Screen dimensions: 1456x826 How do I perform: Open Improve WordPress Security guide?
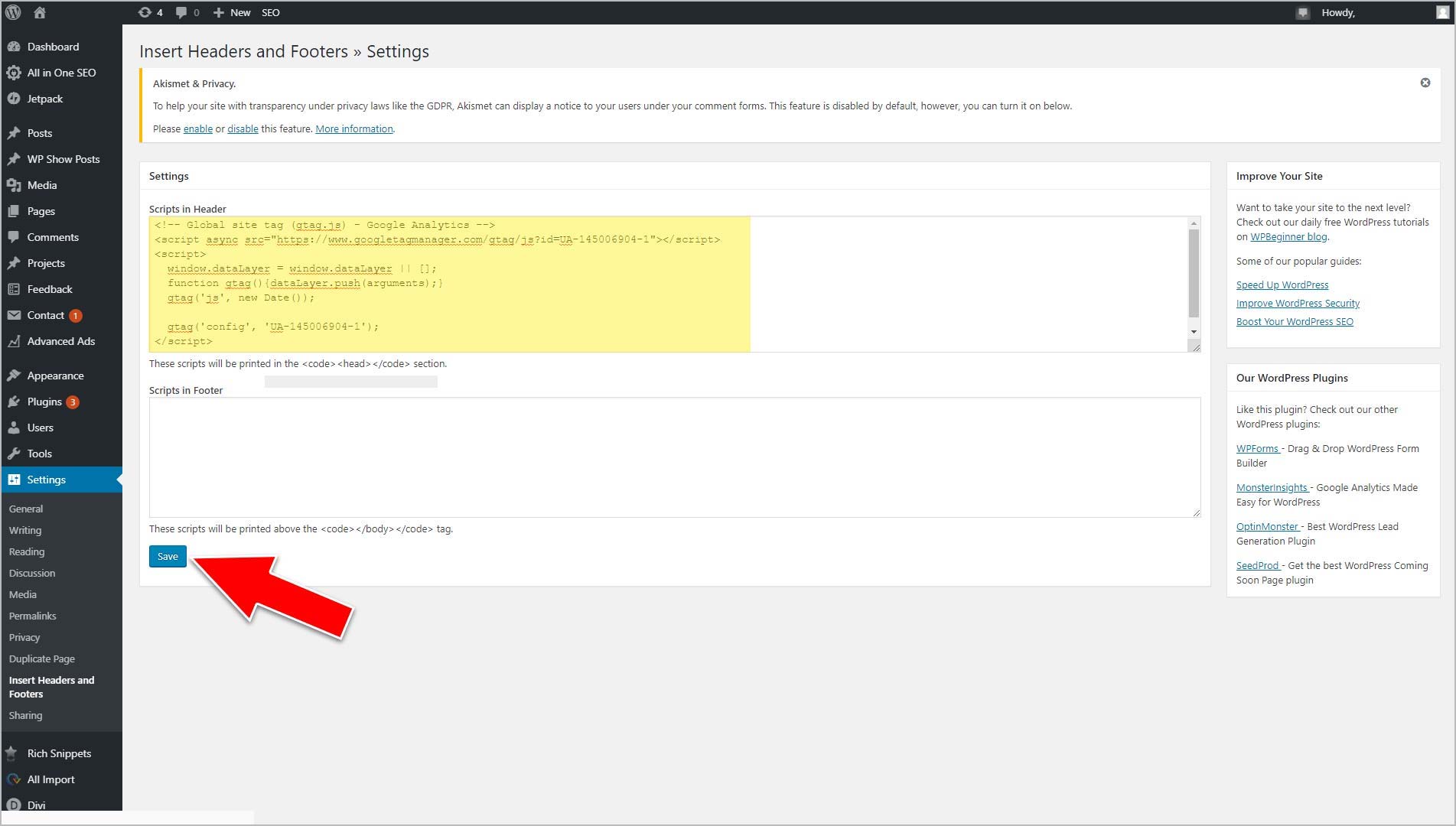pyautogui.click(x=1298, y=303)
